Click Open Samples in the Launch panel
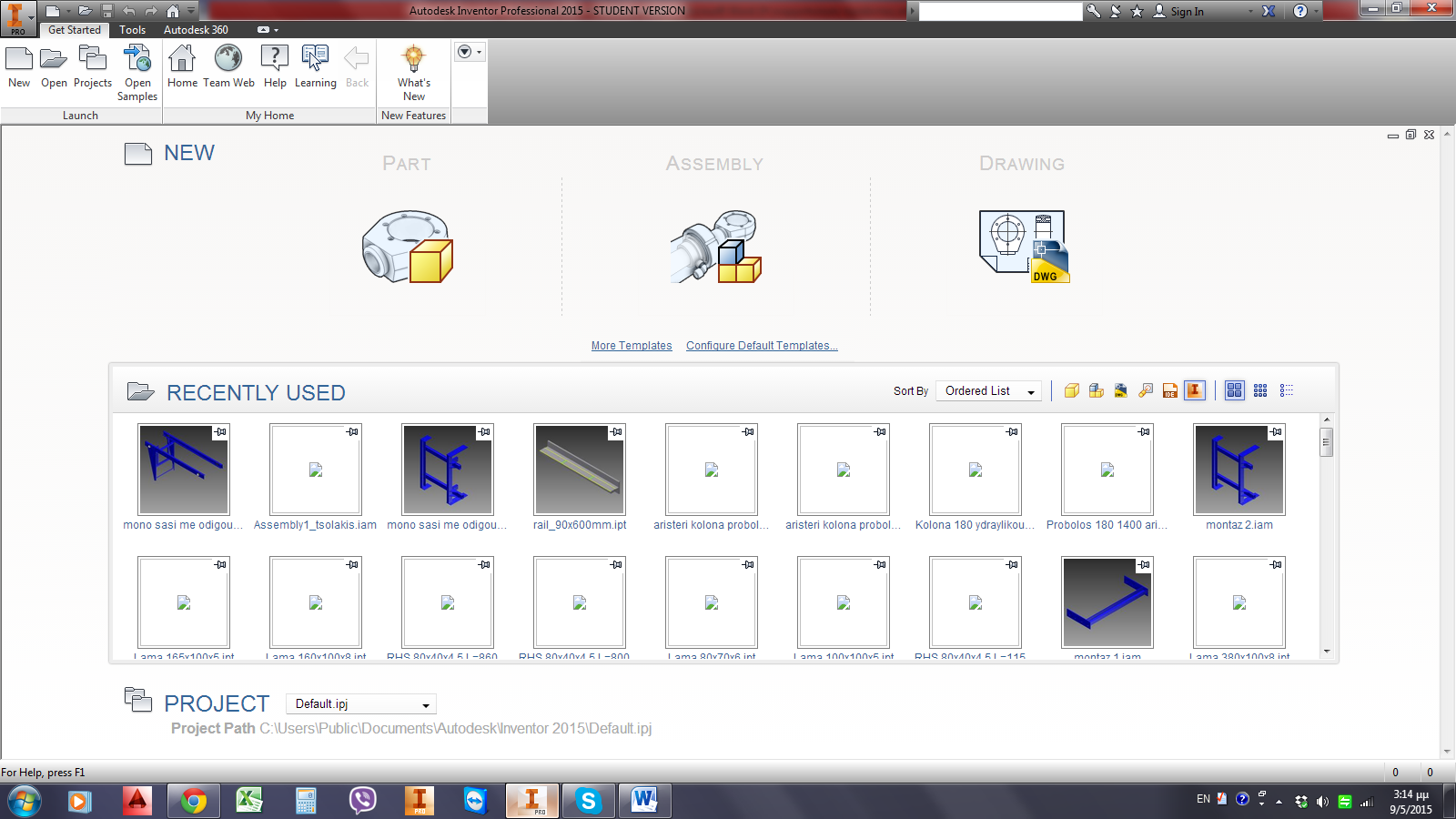This screenshot has width=1456, height=819. pos(137,73)
